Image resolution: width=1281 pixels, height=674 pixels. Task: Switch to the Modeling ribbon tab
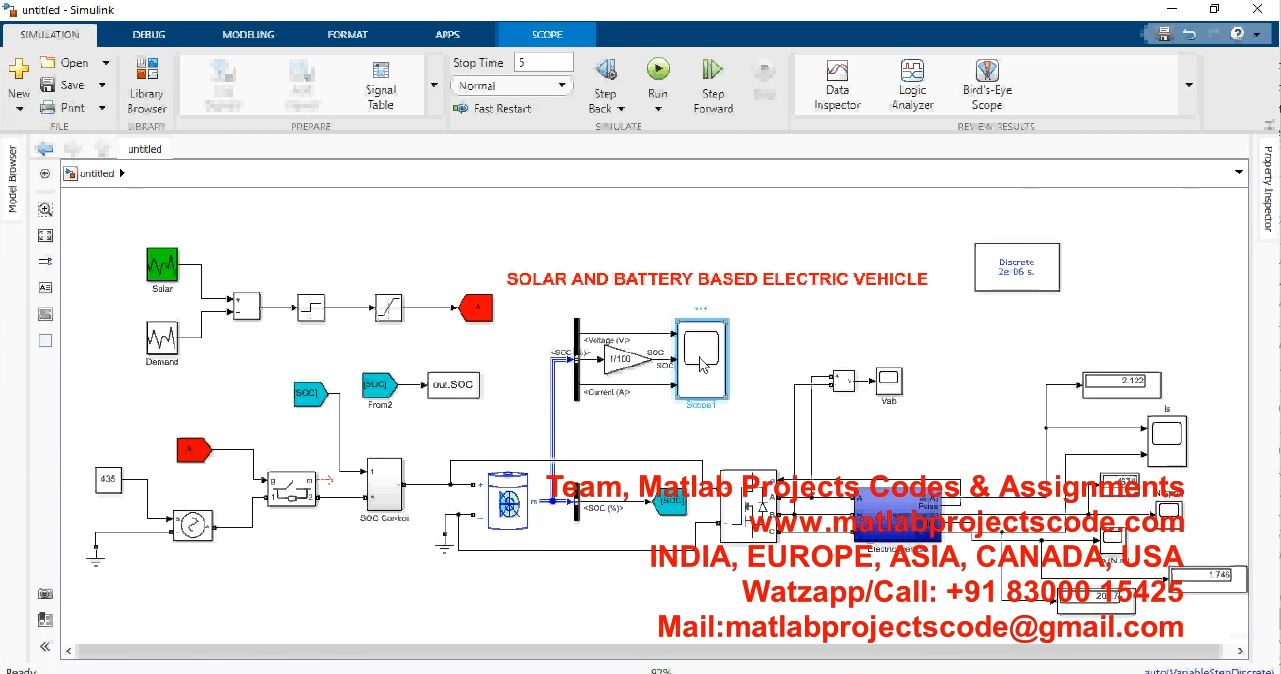click(x=248, y=34)
